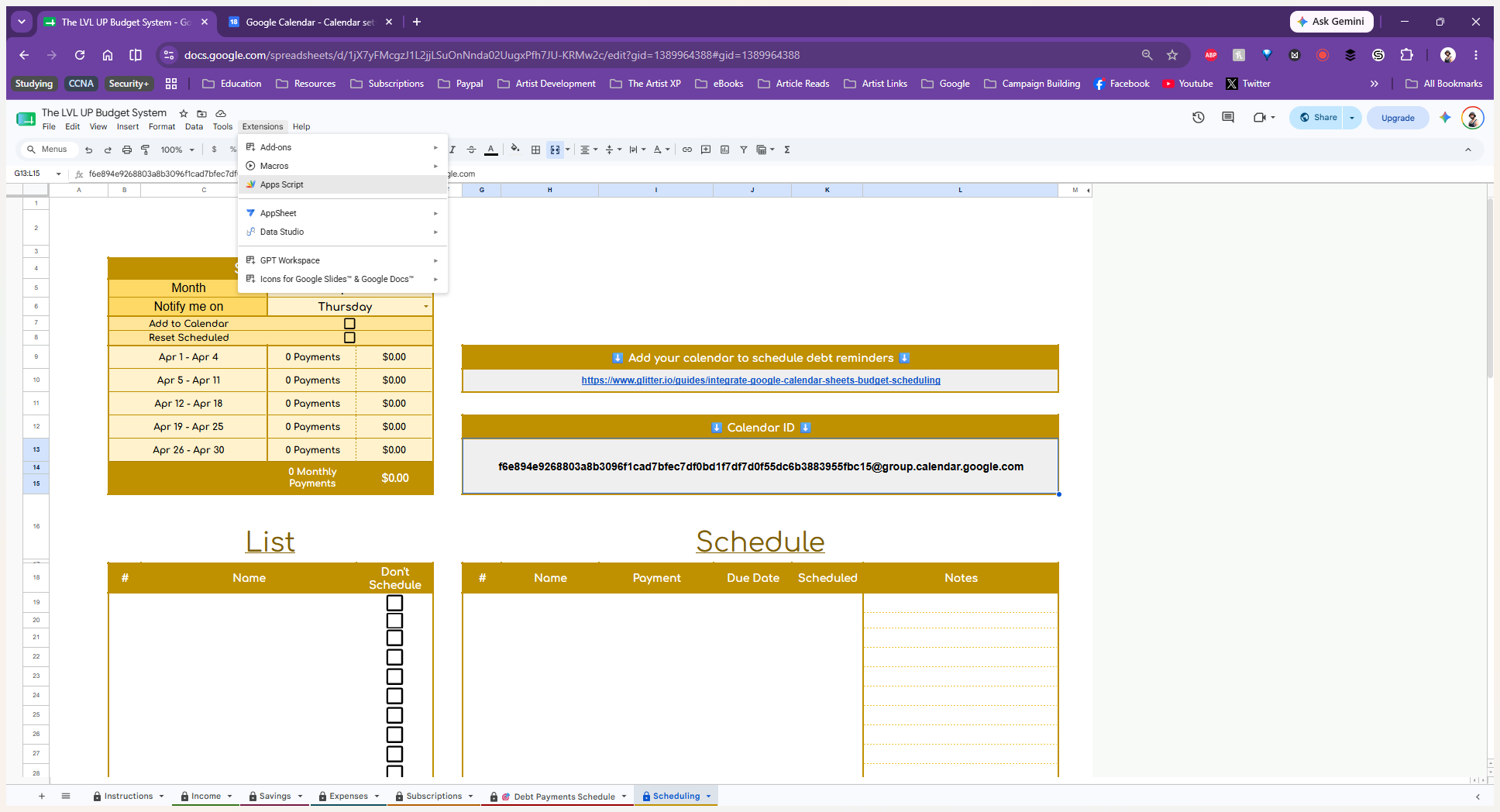Click the undo icon in toolbar
Screen dimensions: 1500x812
[x=89, y=150]
